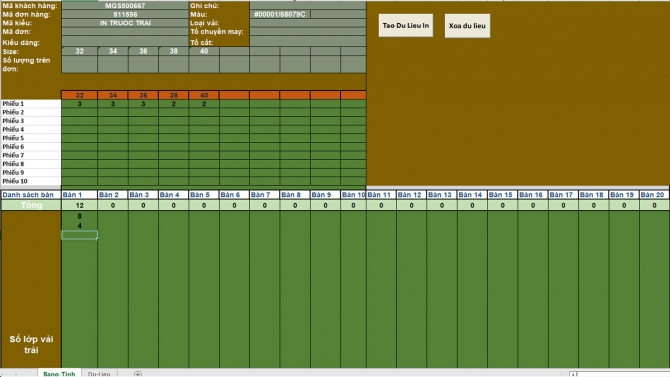Select Phiếu 1 row label
Viewport: 670px width, 377px height.
[x=31, y=103]
